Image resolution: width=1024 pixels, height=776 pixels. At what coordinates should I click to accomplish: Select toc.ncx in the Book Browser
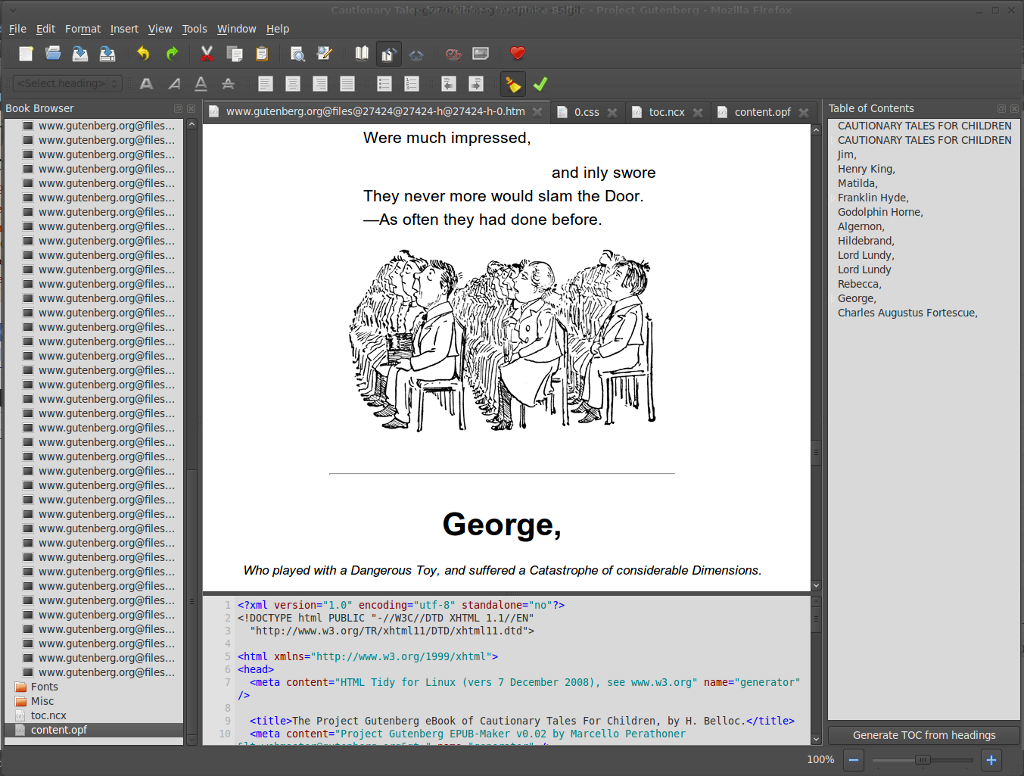coord(48,716)
